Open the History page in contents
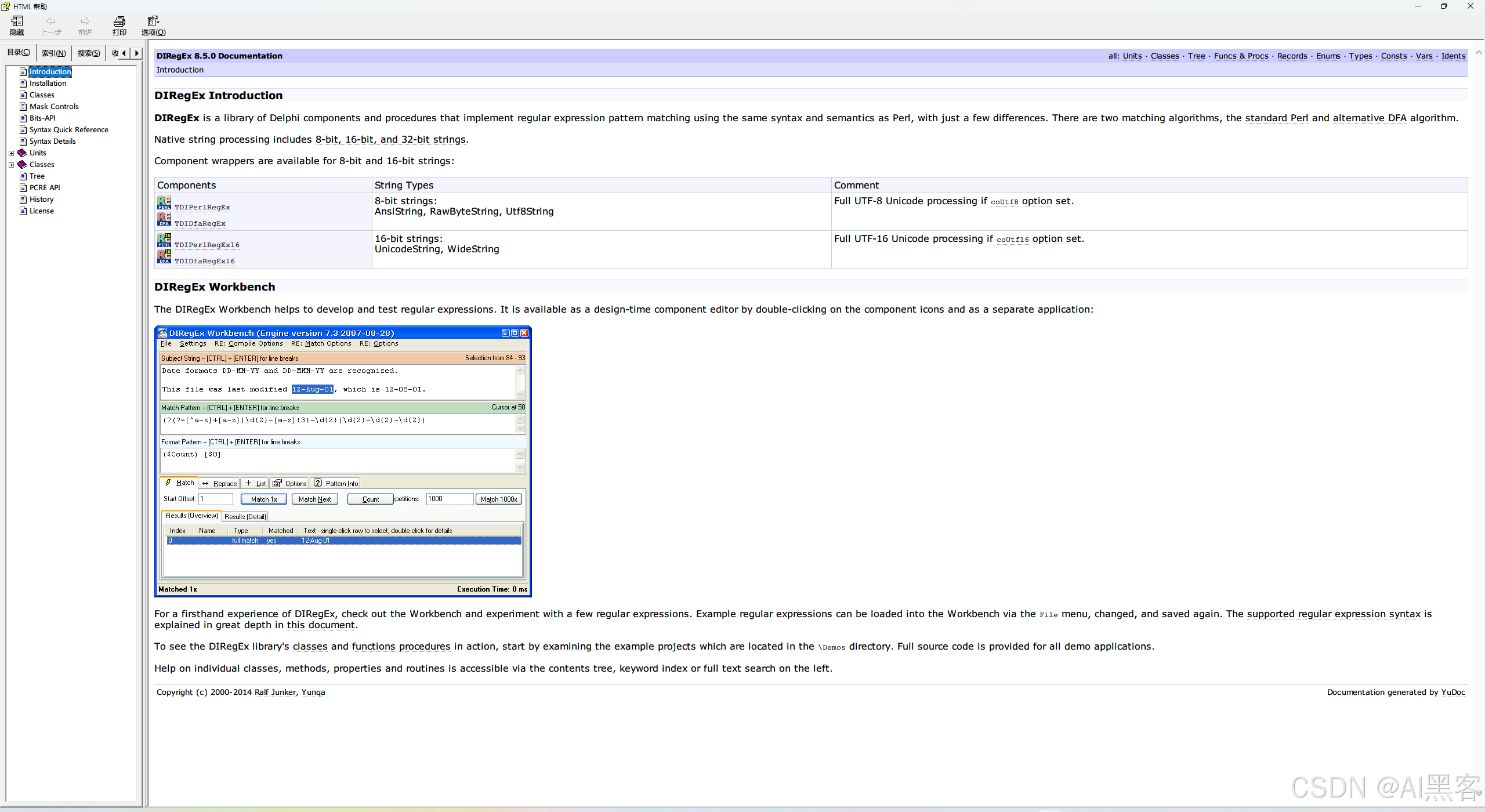 pyautogui.click(x=41, y=199)
